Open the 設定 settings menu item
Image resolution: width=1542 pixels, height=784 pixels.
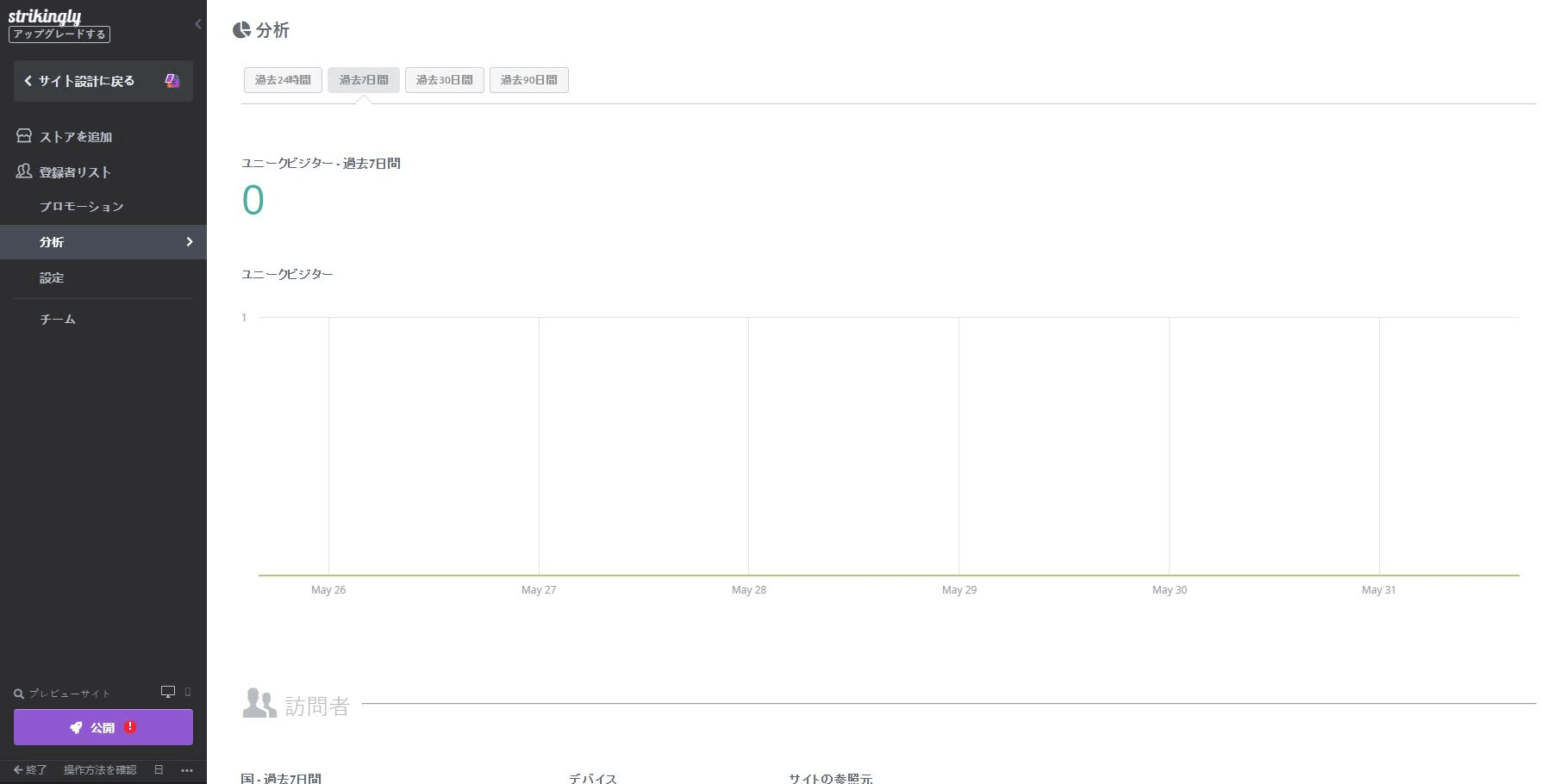52,278
